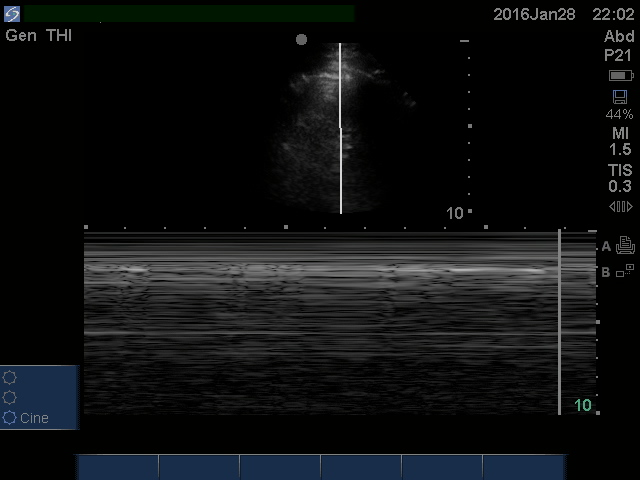Click the 2016Jan28 date text
This screenshot has height=480, width=640.
point(534,15)
